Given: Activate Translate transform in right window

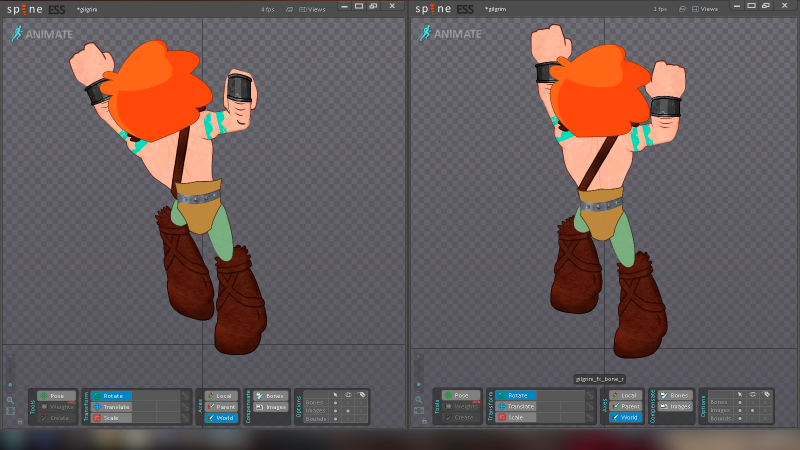Looking at the screenshot, I should click(515, 406).
